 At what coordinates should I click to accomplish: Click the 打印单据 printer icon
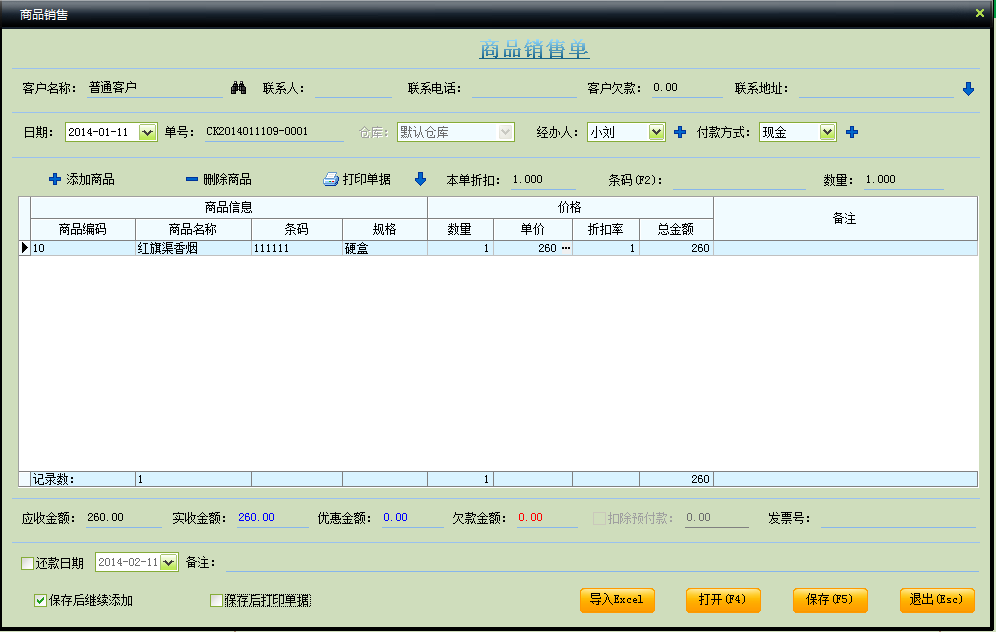point(331,180)
